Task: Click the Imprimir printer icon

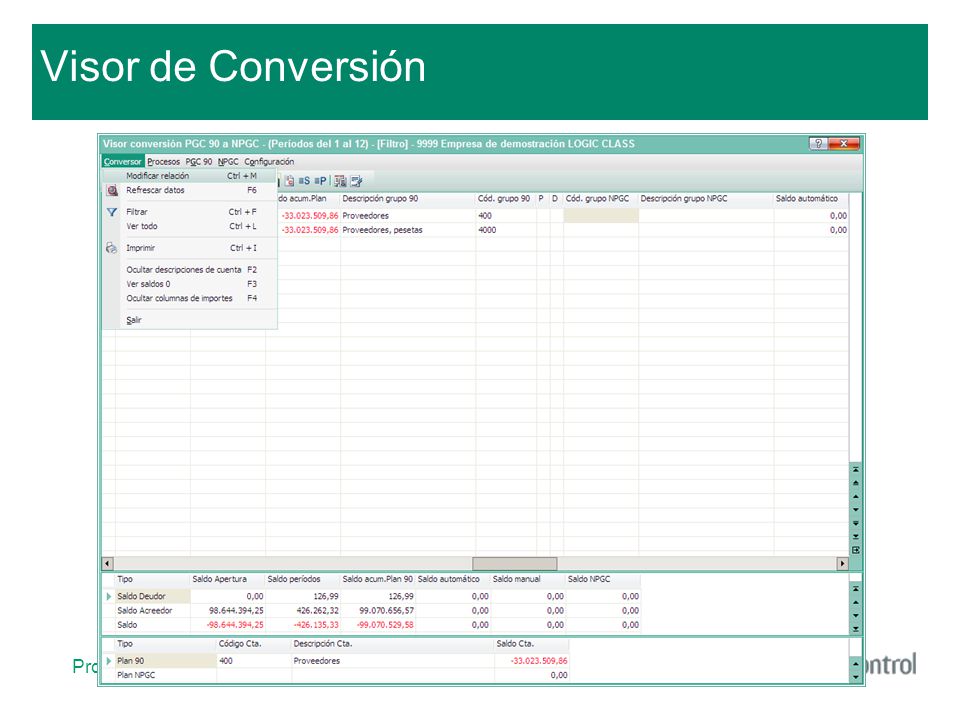Action: 111,248
